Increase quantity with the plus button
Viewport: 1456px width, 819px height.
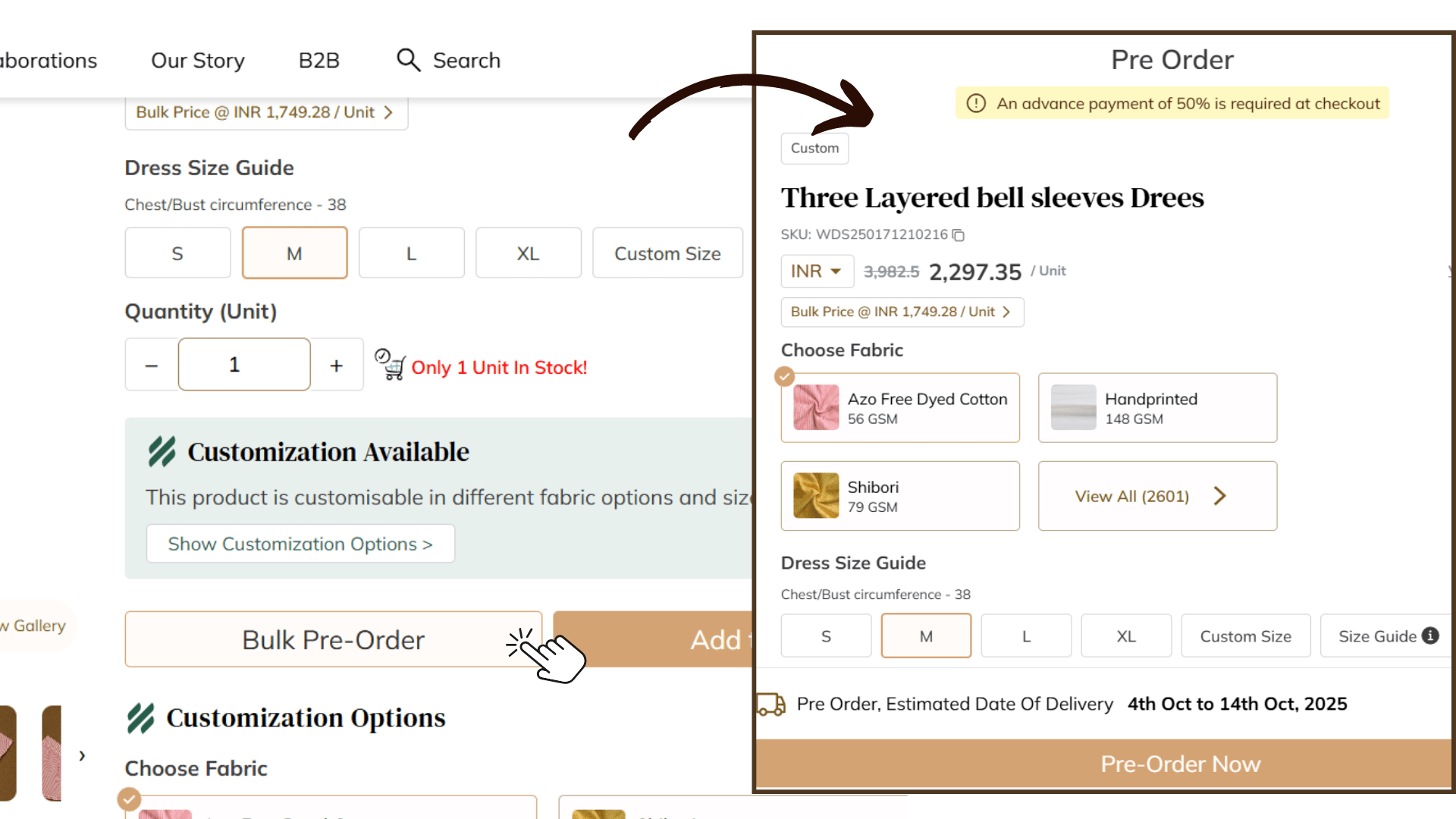click(x=337, y=366)
